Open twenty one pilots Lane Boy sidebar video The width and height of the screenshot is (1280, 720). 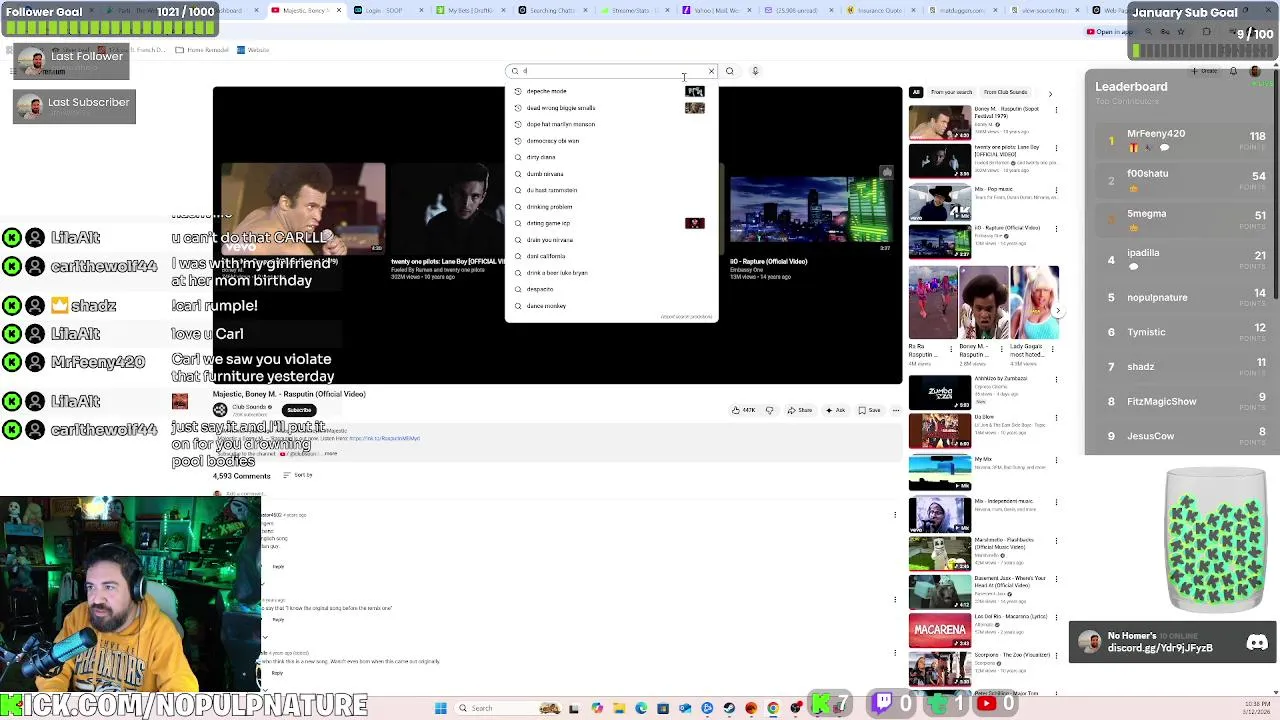coord(939,161)
